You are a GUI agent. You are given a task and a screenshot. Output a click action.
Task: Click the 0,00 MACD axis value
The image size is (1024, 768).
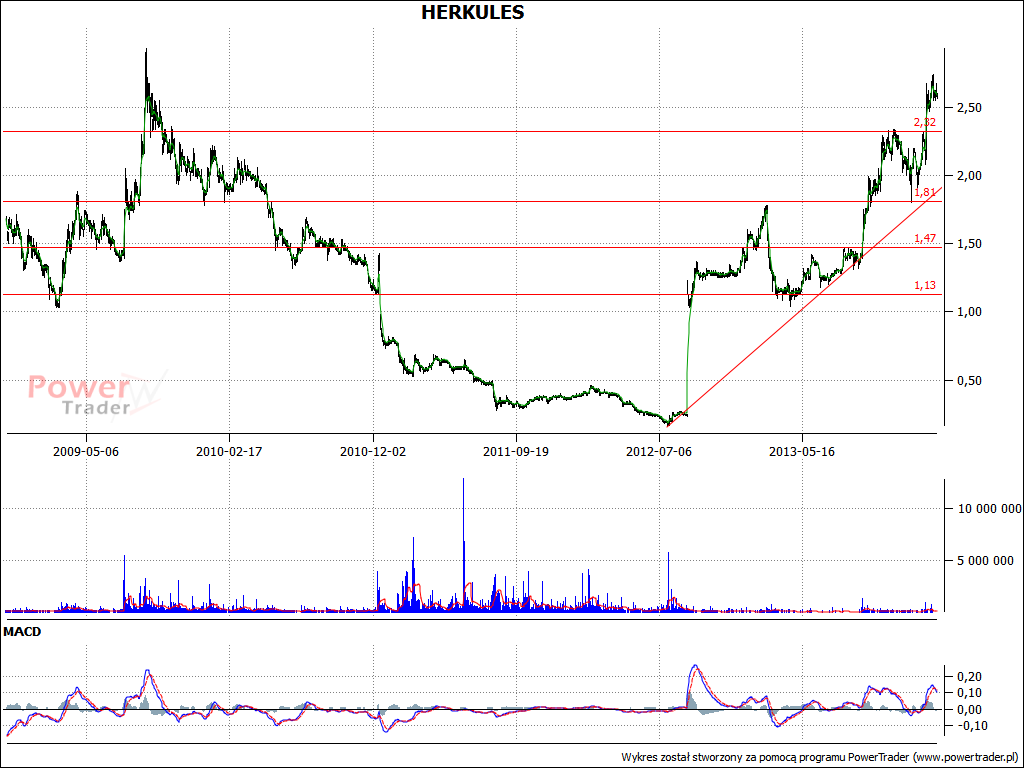point(968,710)
